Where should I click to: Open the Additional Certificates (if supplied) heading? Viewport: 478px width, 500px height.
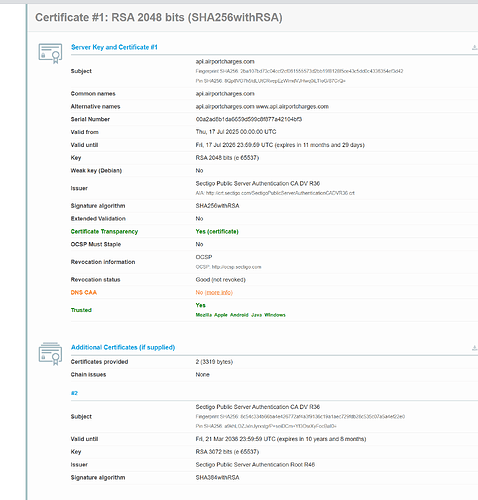tap(123, 347)
